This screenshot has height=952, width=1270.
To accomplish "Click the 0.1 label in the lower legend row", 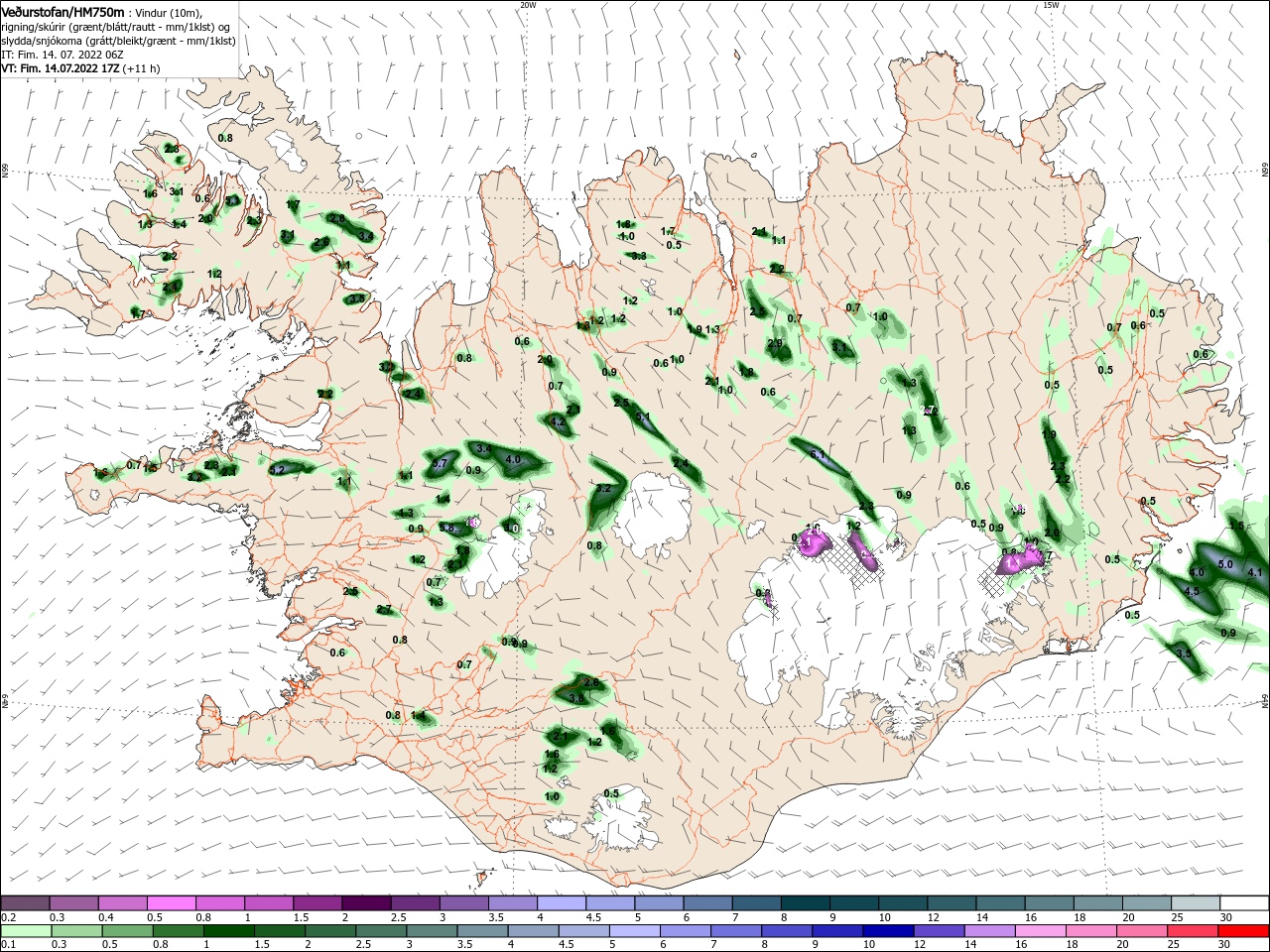I will tap(8, 945).
